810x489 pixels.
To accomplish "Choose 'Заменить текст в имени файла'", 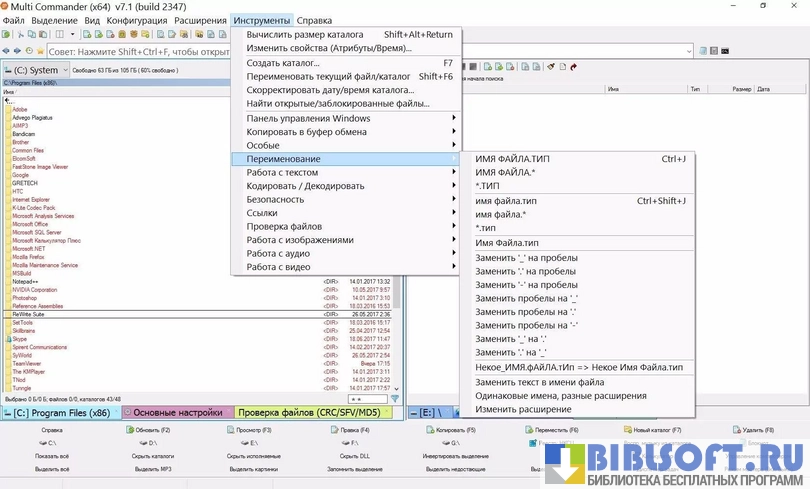I will point(539,382).
